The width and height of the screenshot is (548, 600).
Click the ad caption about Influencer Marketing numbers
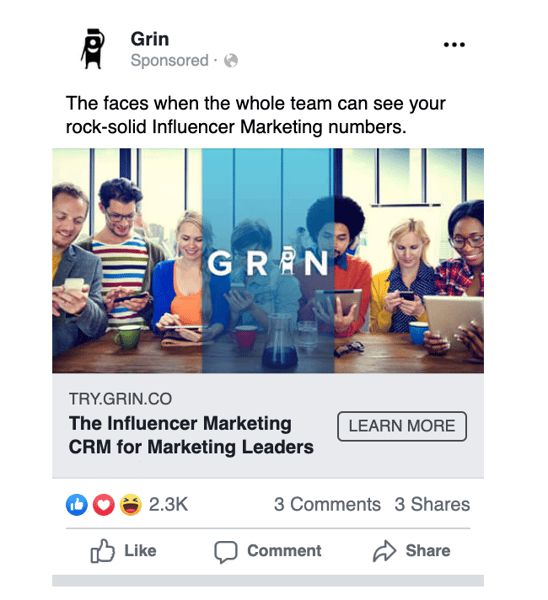tap(256, 115)
